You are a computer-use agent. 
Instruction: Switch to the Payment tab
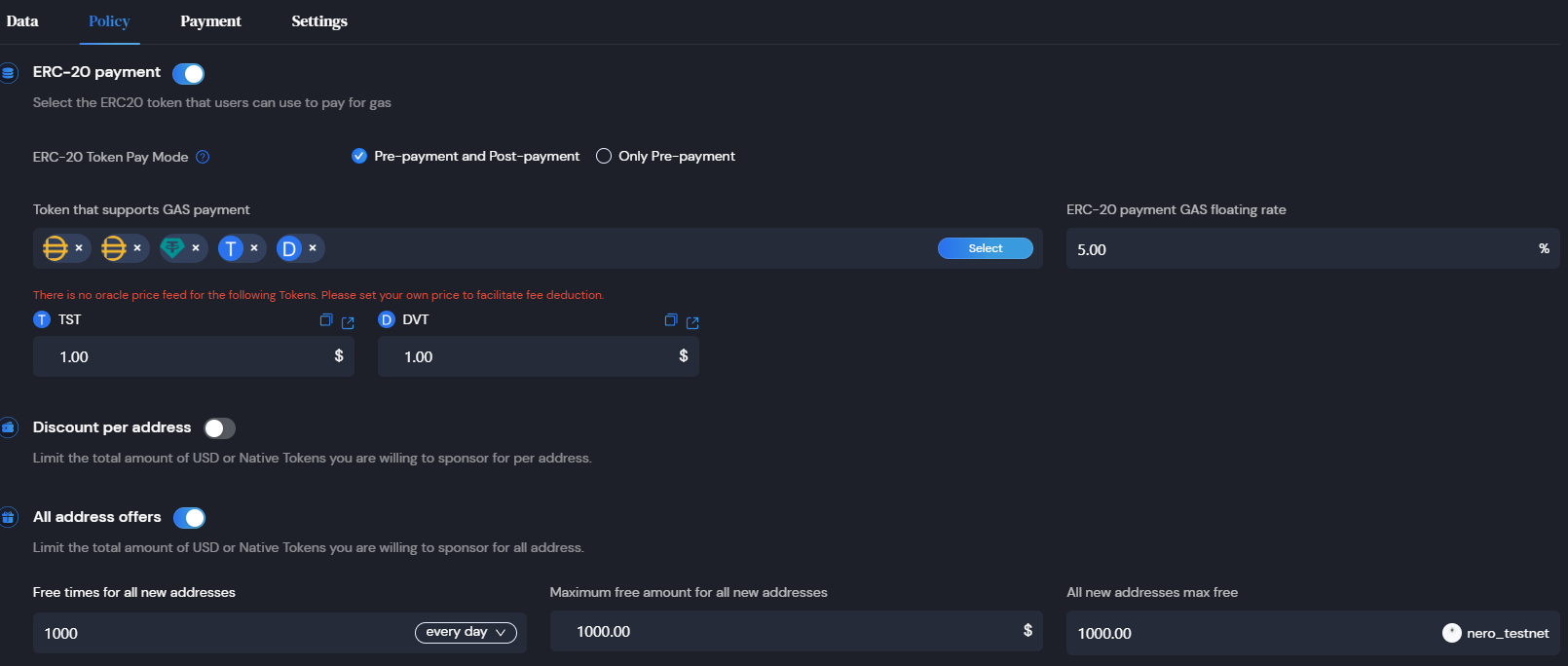(x=210, y=21)
